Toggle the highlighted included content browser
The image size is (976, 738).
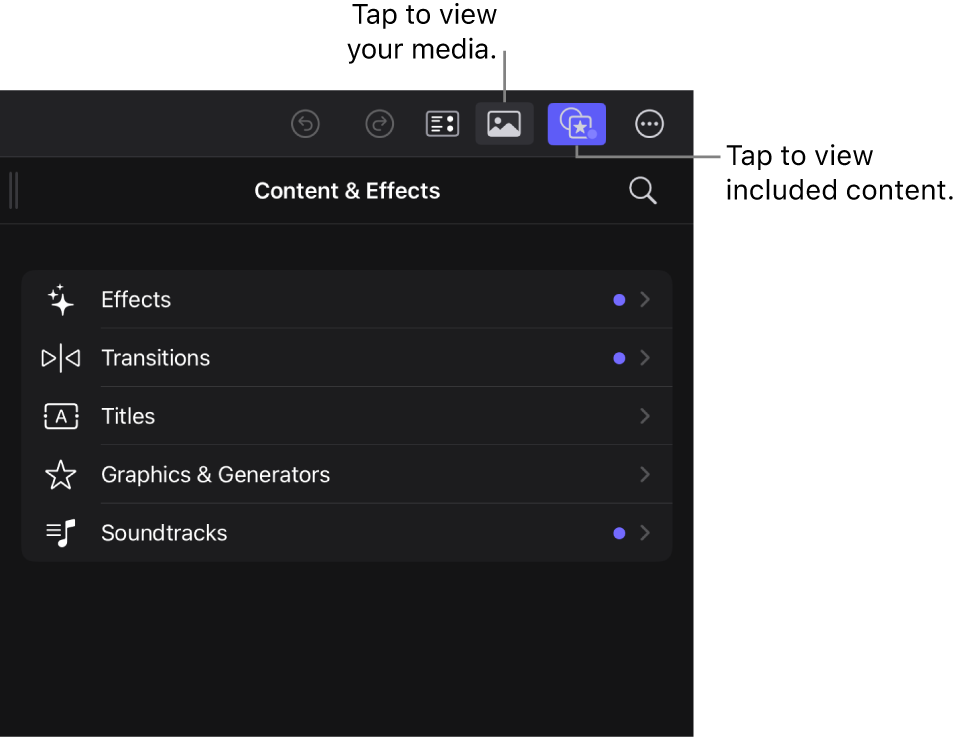click(x=577, y=123)
